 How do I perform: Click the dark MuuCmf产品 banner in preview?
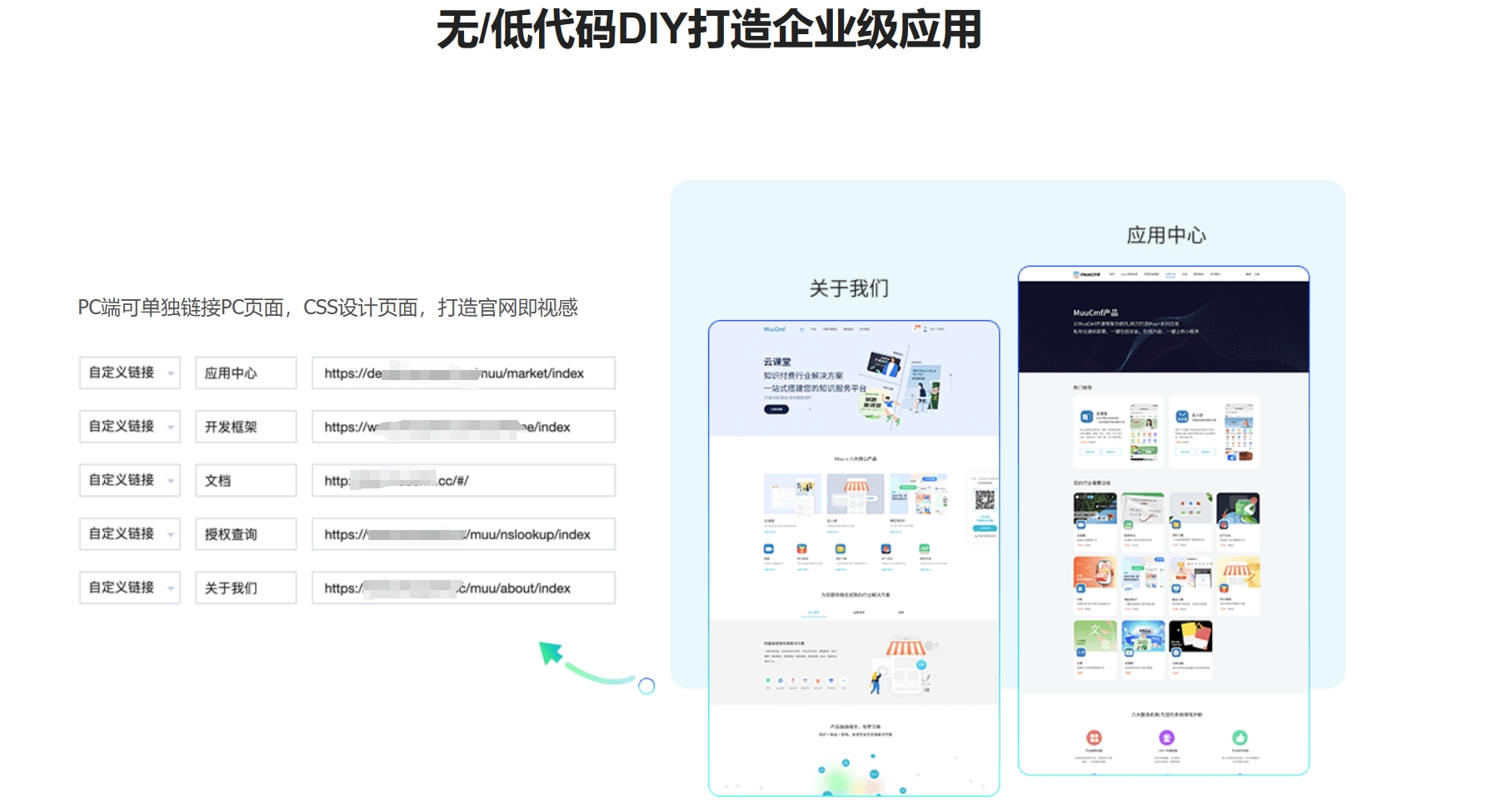[1163, 327]
